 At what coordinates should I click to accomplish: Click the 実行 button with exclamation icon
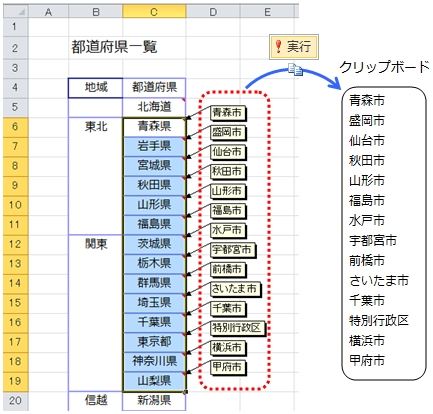pyautogui.click(x=293, y=47)
